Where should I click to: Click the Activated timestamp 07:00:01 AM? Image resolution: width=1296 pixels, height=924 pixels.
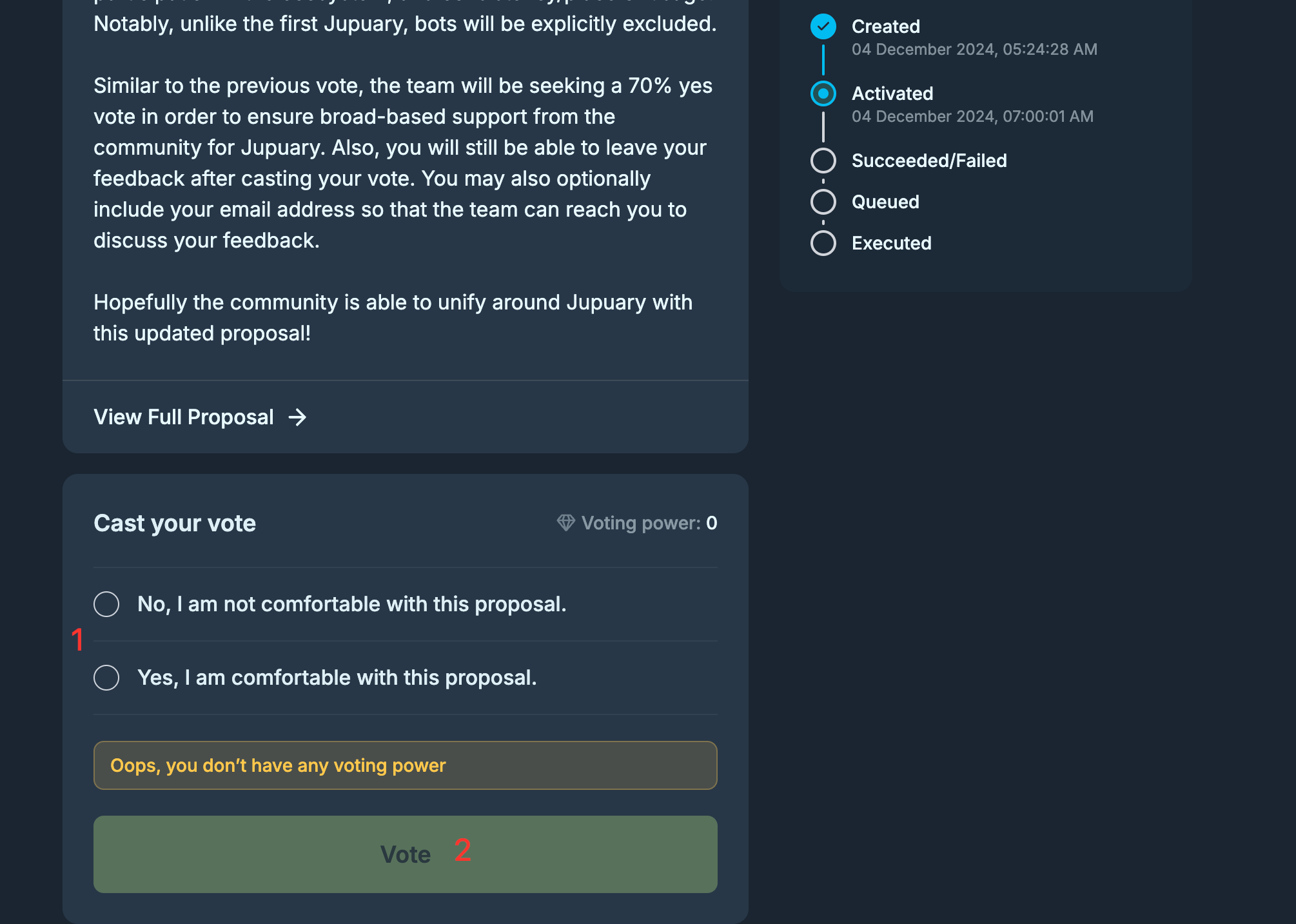(972, 117)
